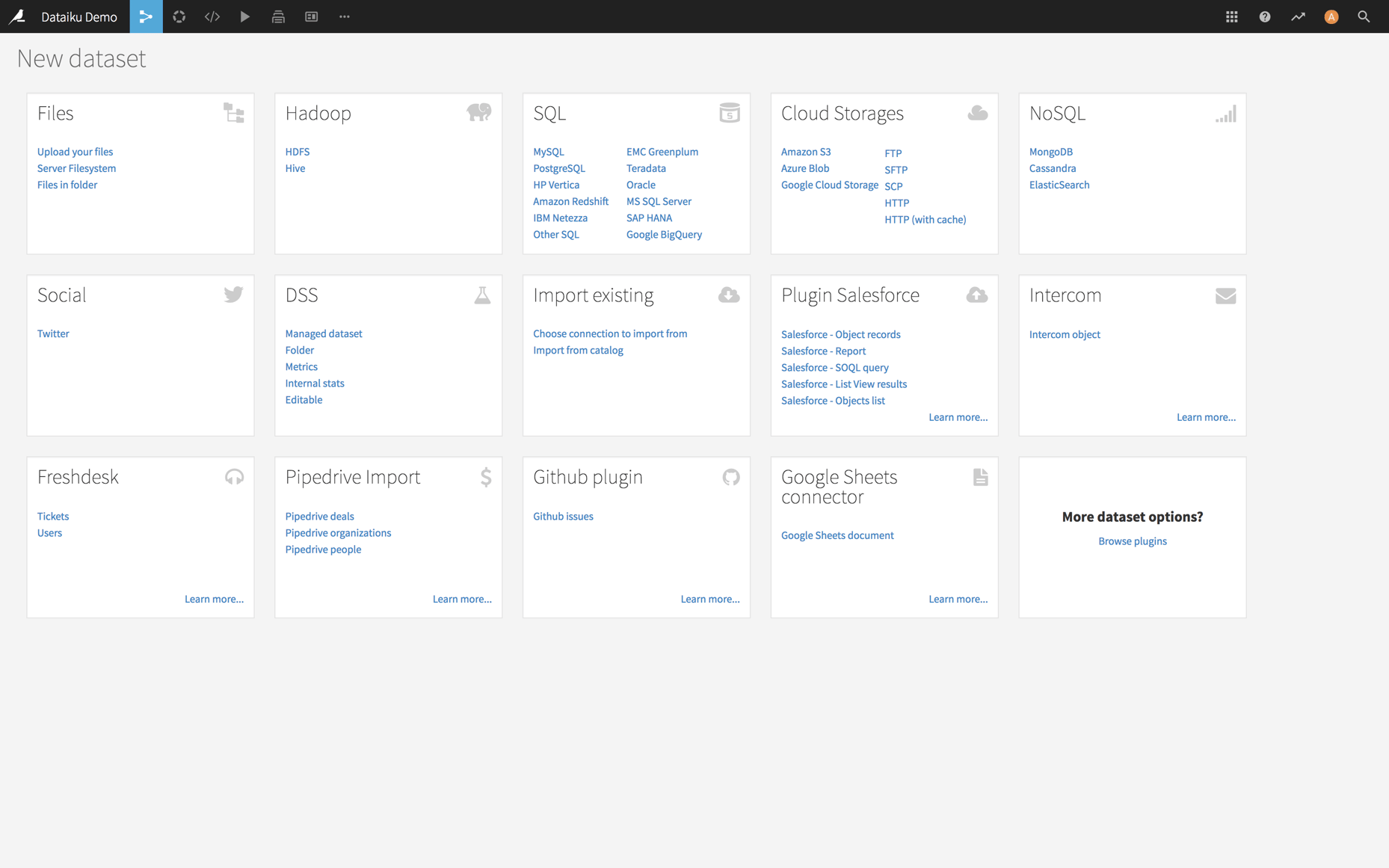Open search from the top bar
This screenshot has height=868, width=1389.
(x=1363, y=16)
